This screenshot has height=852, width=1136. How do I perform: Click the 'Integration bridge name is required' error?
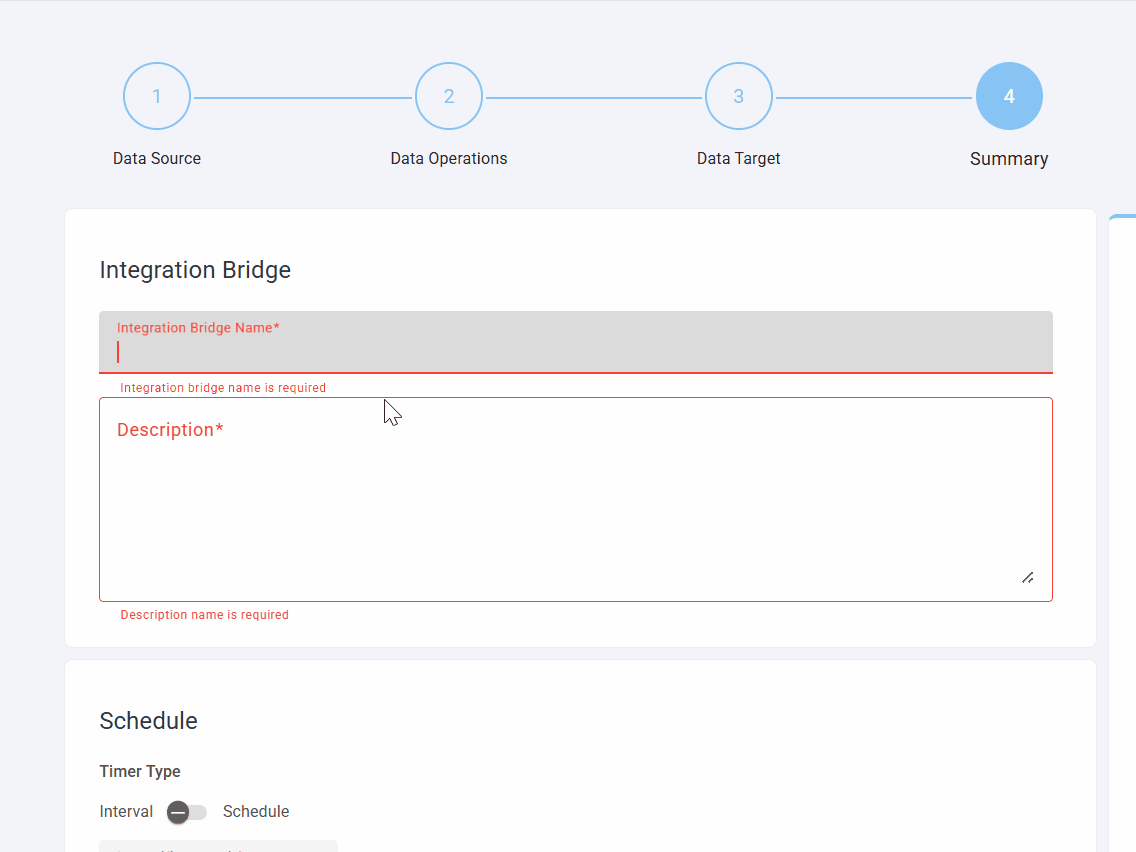click(223, 388)
